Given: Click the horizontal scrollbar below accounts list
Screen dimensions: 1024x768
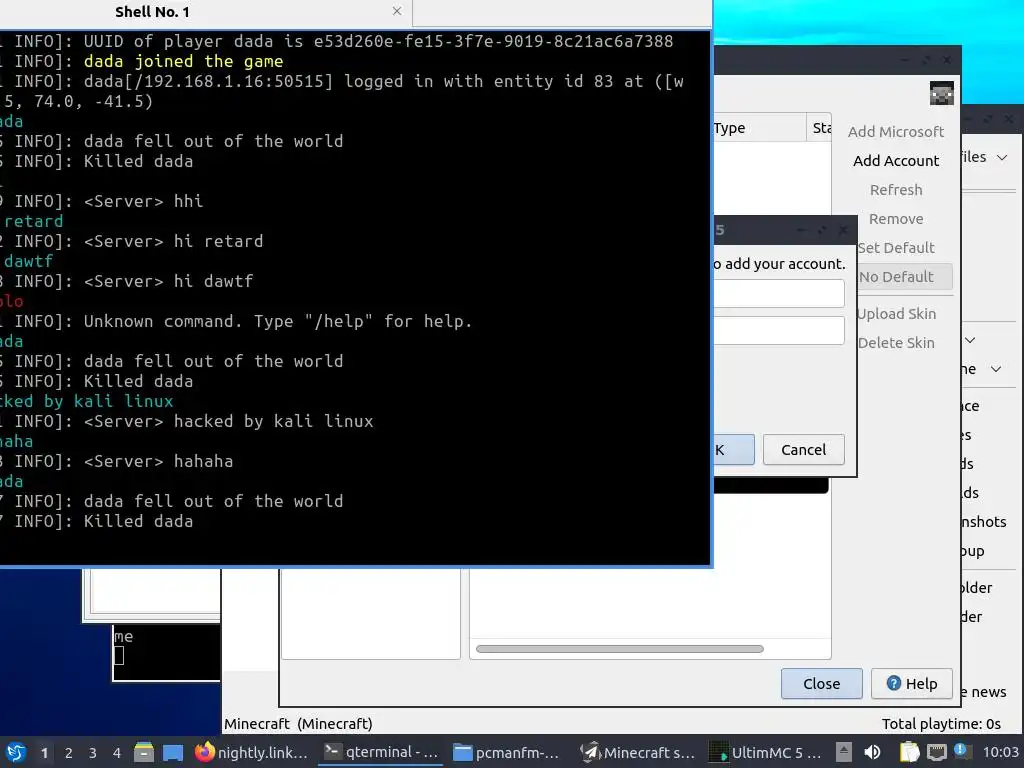Looking at the screenshot, I should tap(619, 648).
